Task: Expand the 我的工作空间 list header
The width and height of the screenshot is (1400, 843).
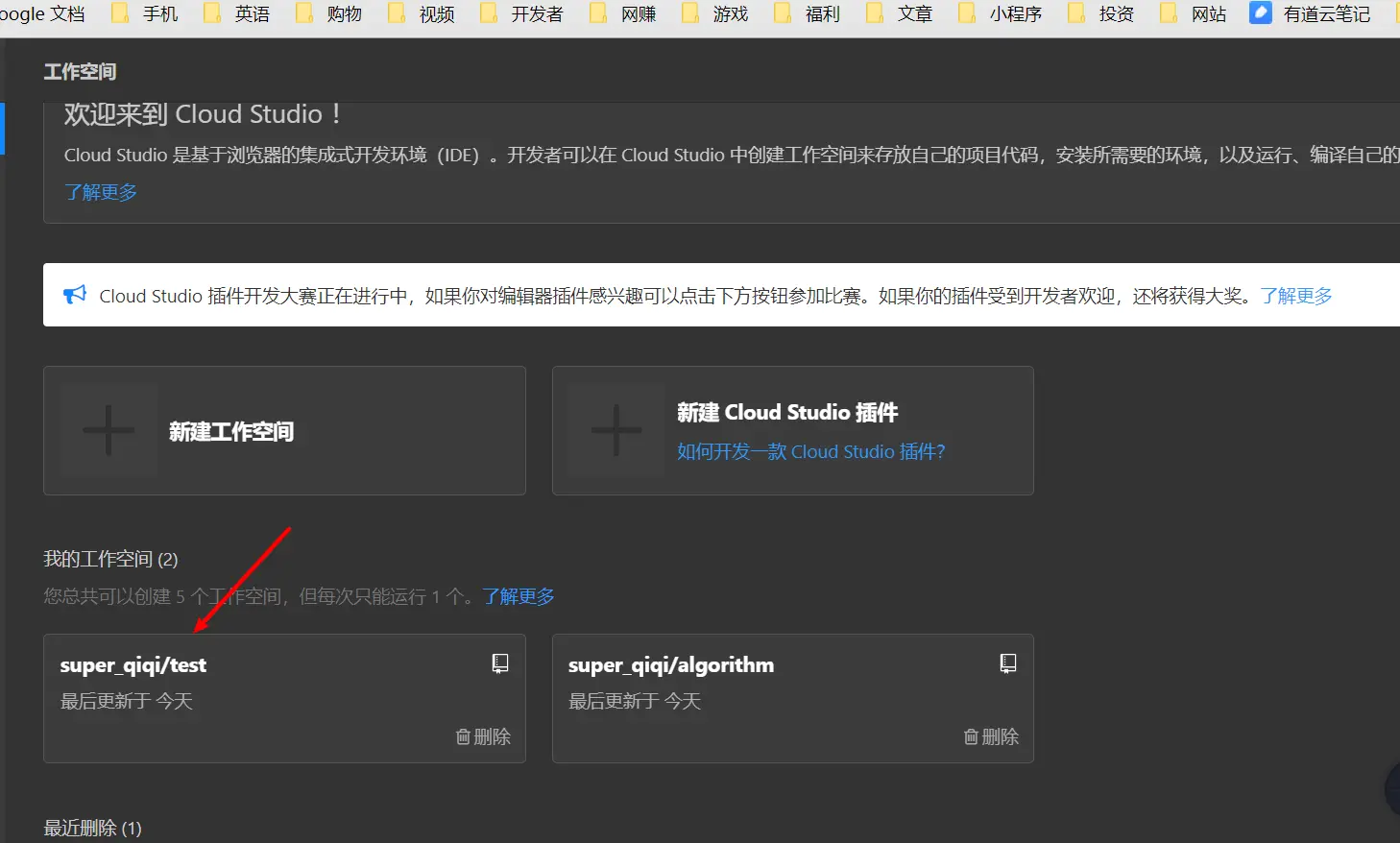Action: coord(110,559)
